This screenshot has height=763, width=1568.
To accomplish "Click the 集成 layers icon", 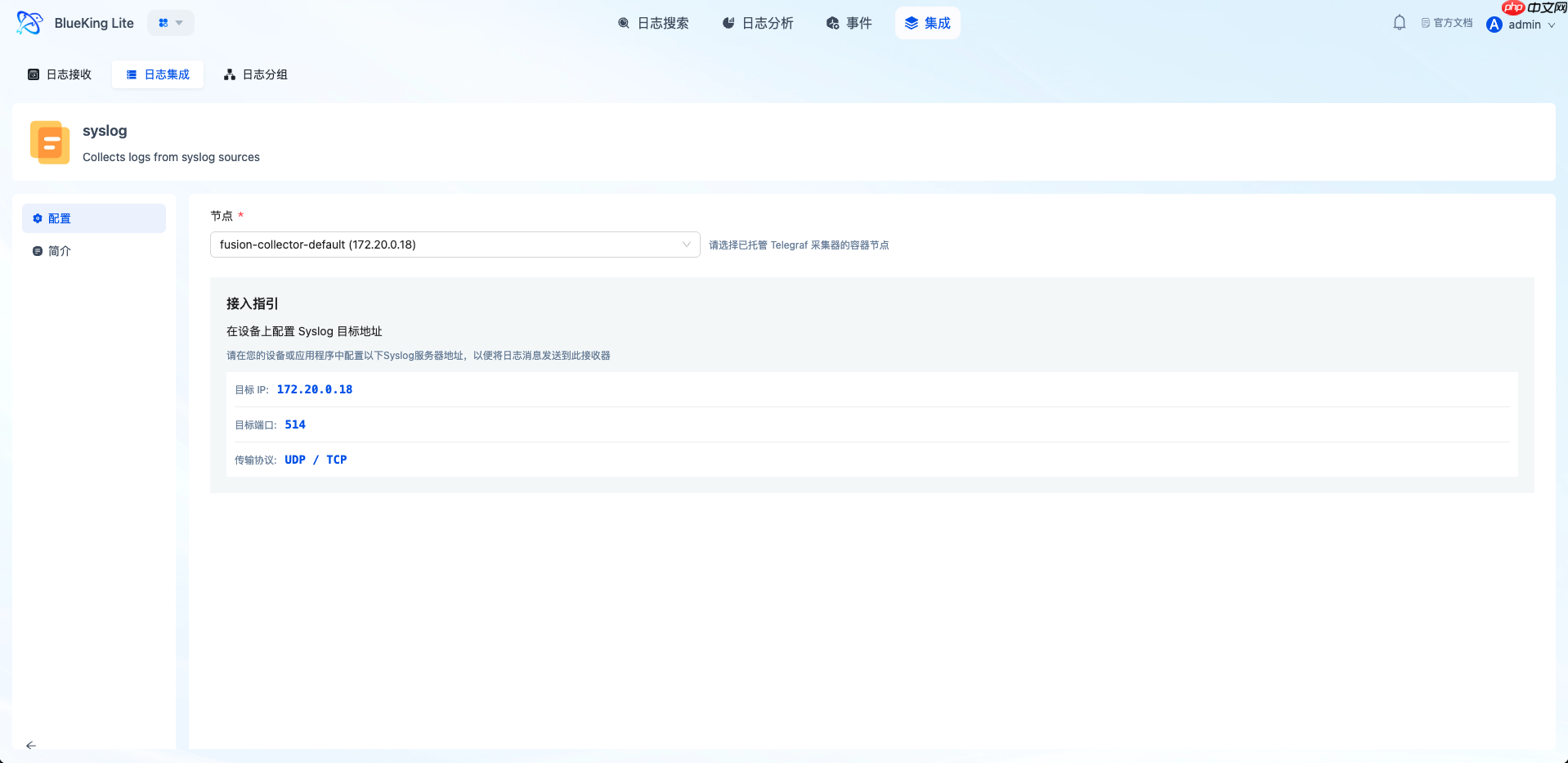I will point(910,23).
